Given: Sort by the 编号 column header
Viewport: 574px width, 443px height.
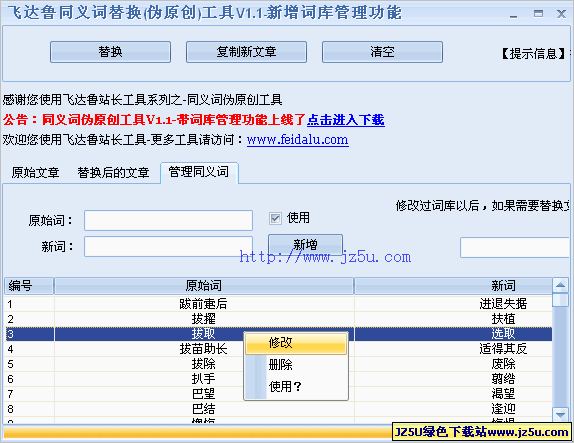Looking at the screenshot, I should [x=29, y=286].
